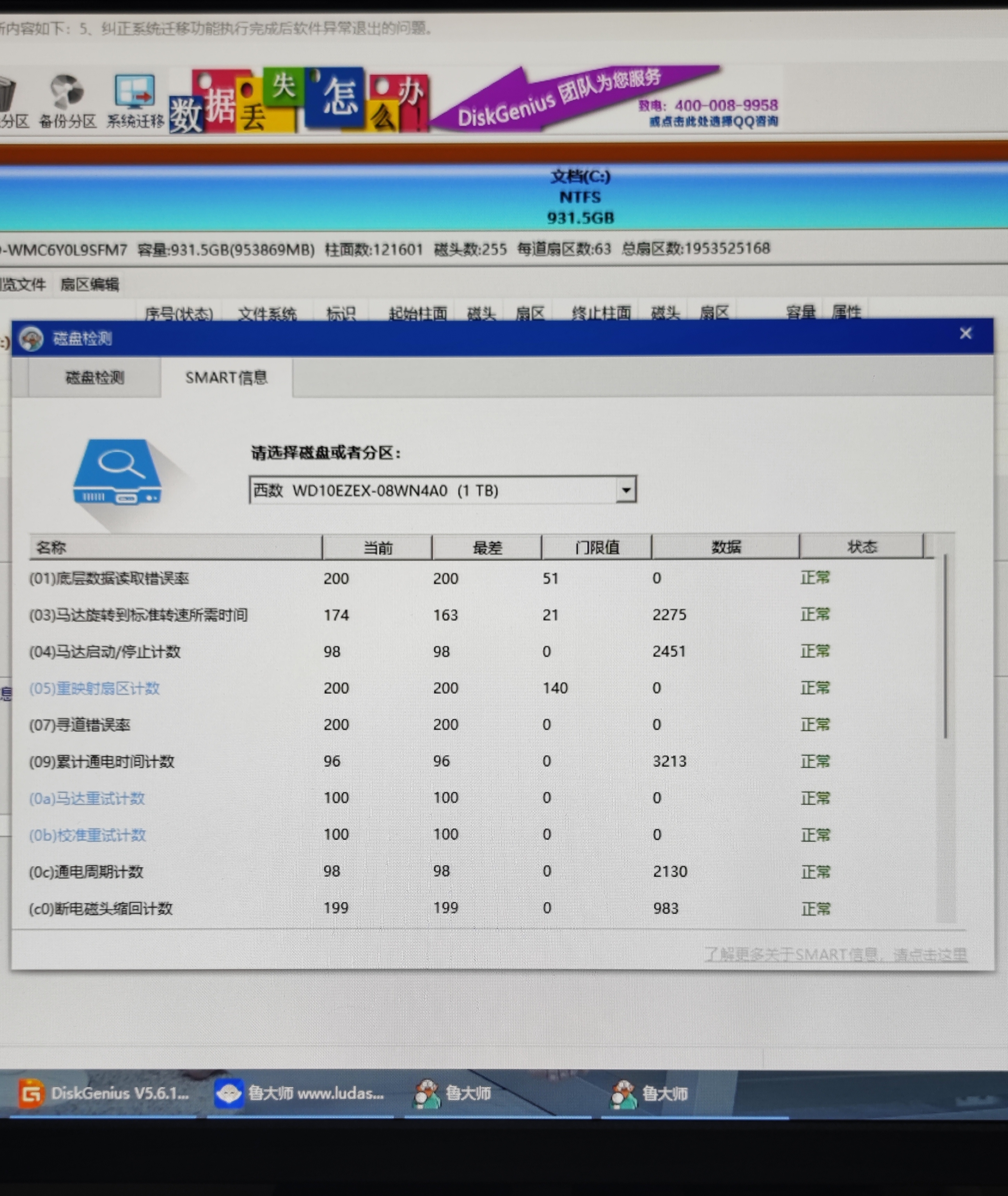
Task: Click the data value 983
Action: pyautogui.click(x=666, y=908)
